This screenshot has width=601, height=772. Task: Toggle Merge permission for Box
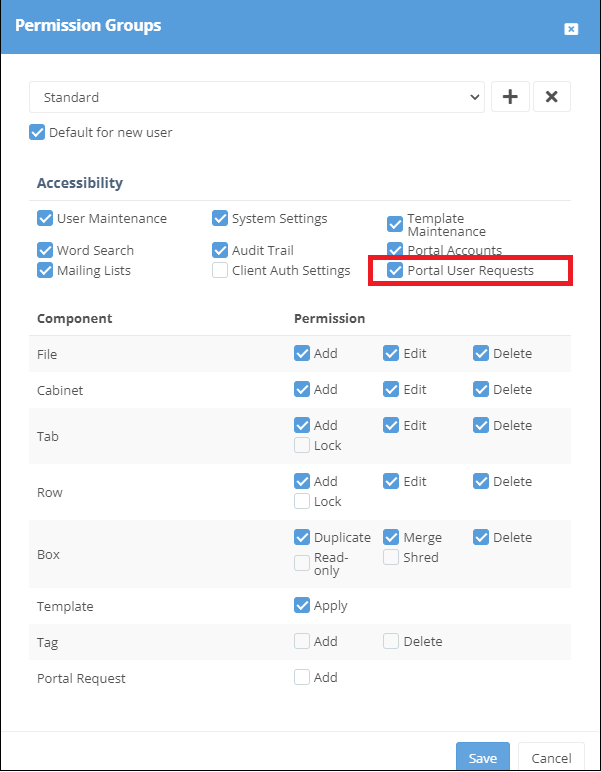391,537
